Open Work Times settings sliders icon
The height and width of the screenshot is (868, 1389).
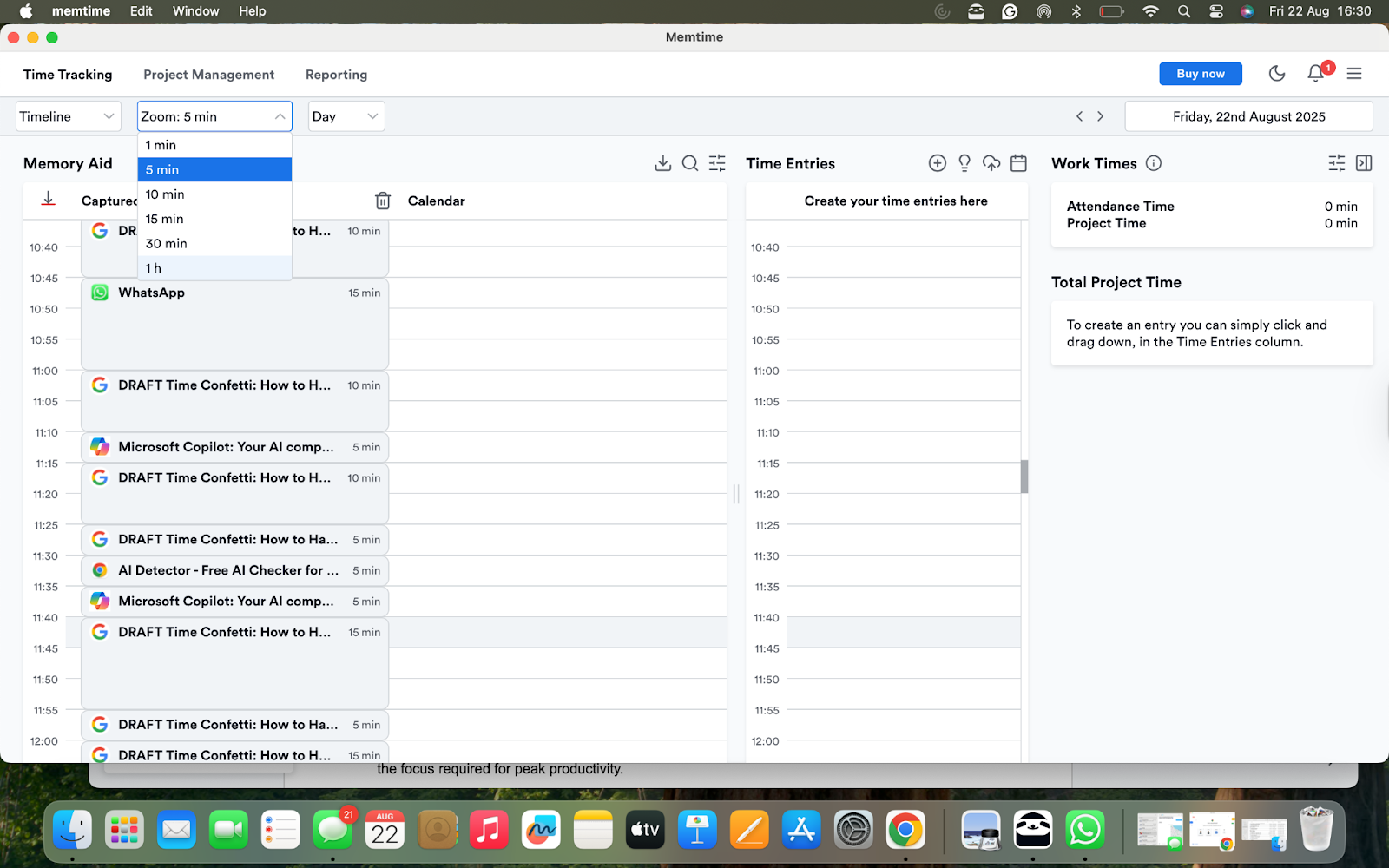(x=1337, y=163)
